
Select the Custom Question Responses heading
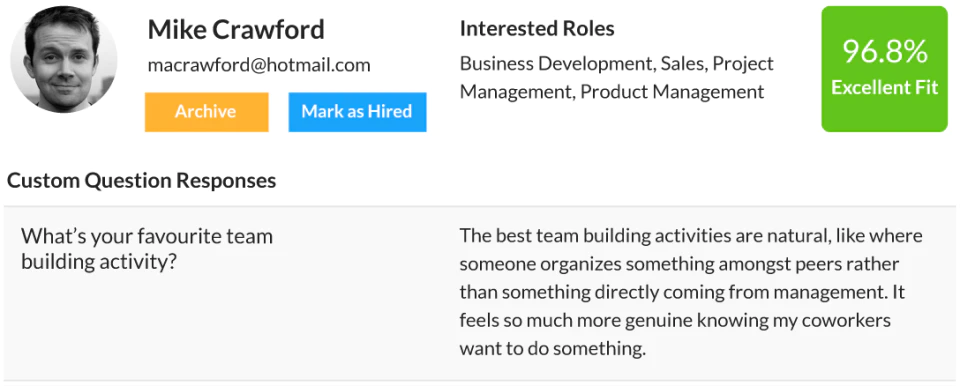141,181
